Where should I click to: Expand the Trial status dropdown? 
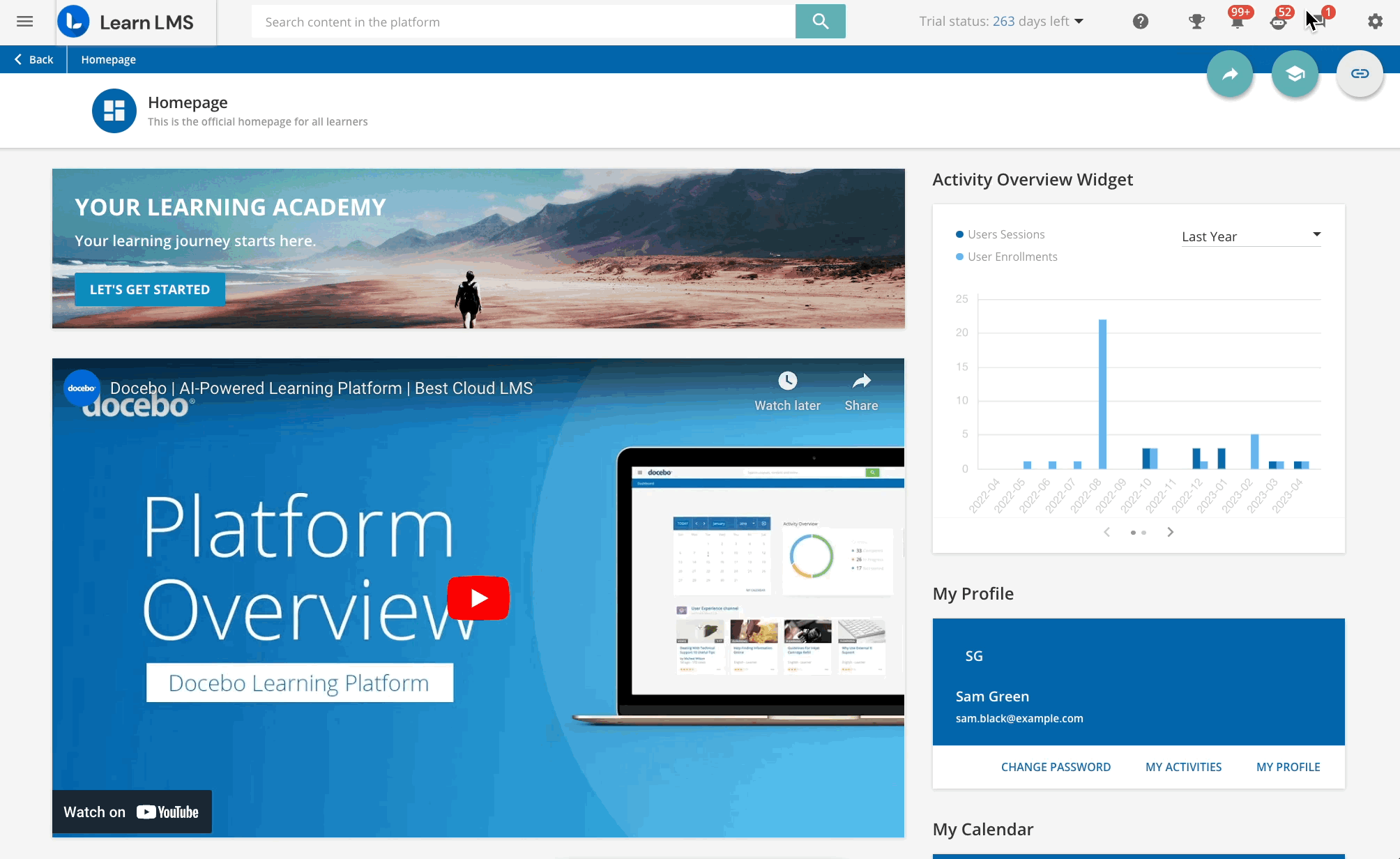pos(1079,22)
